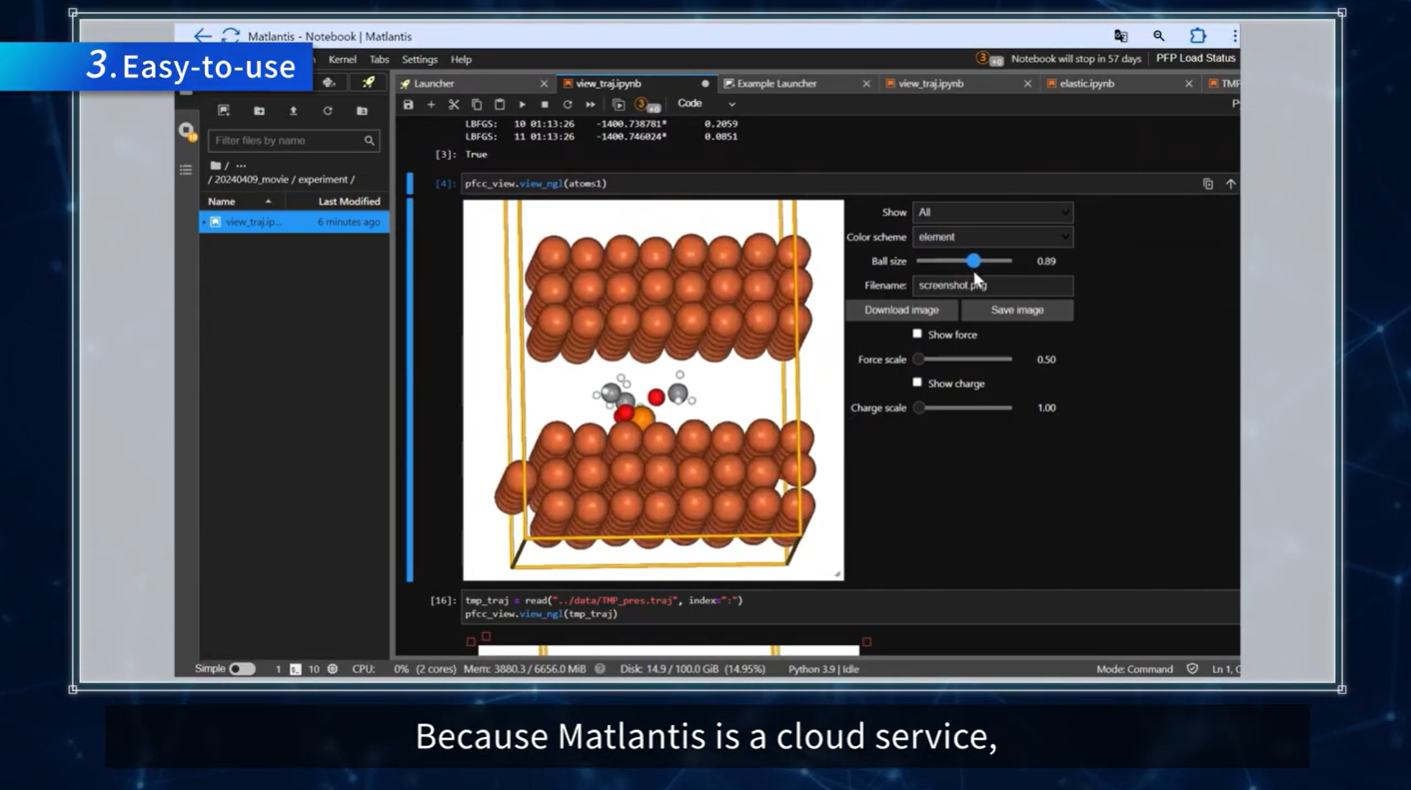
Task: Restart the kernel using circular arrow icon
Action: tap(568, 104)
